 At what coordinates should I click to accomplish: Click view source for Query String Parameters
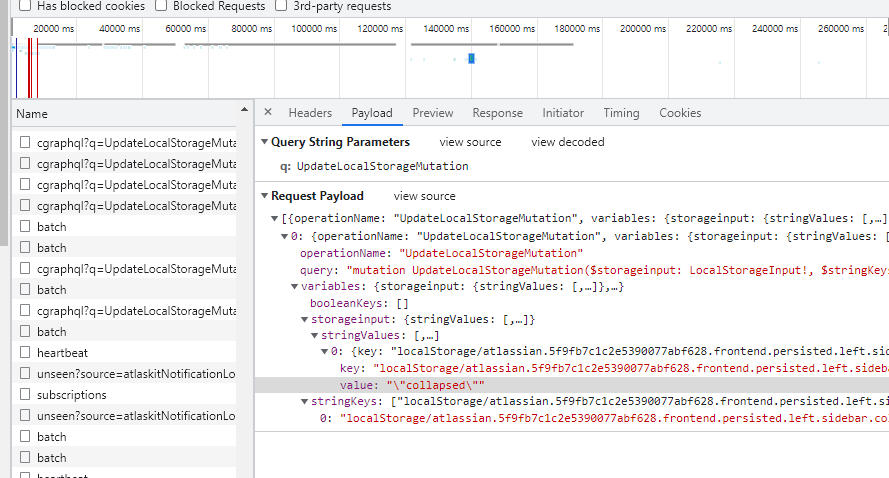pos(471,142)
